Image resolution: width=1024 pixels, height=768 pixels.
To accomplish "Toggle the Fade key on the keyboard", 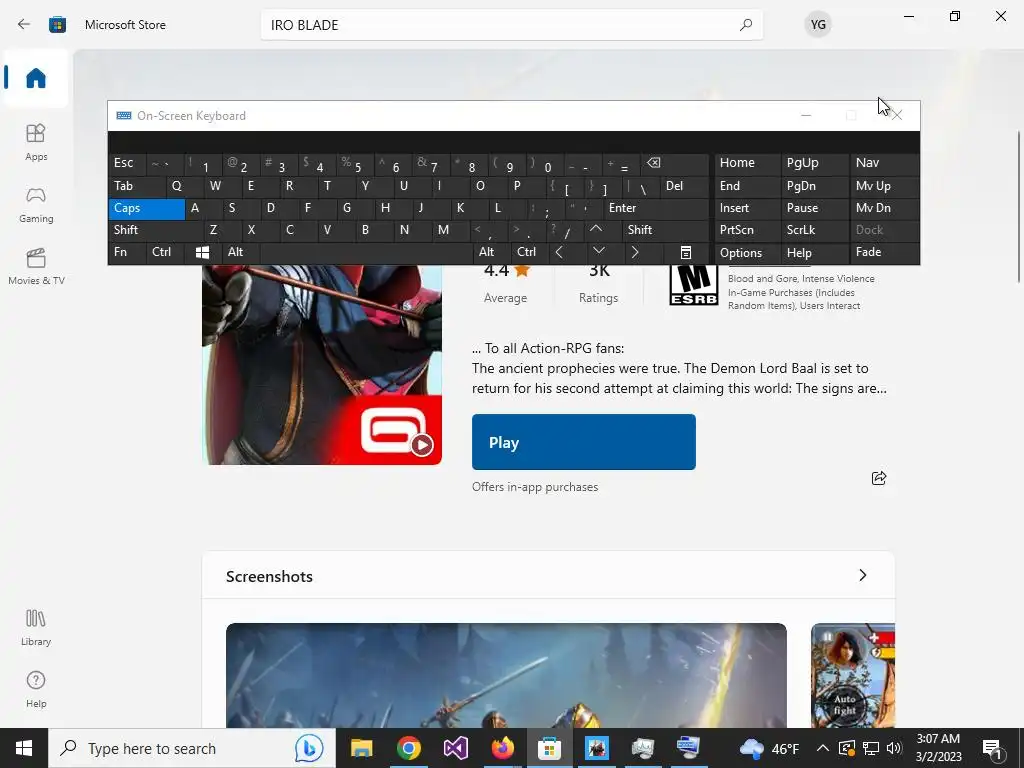I will click(884, 252).
